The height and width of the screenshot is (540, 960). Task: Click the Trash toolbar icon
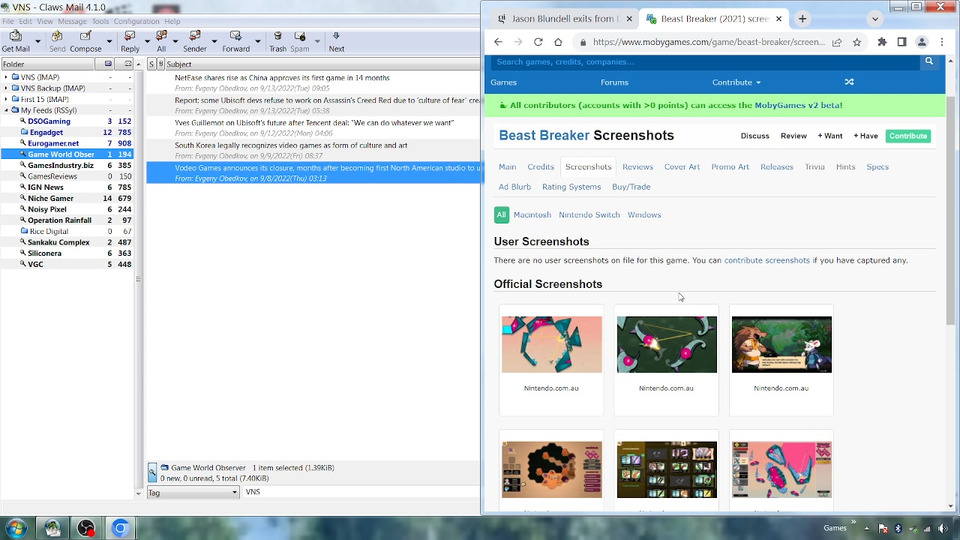(x=277, y=41)
